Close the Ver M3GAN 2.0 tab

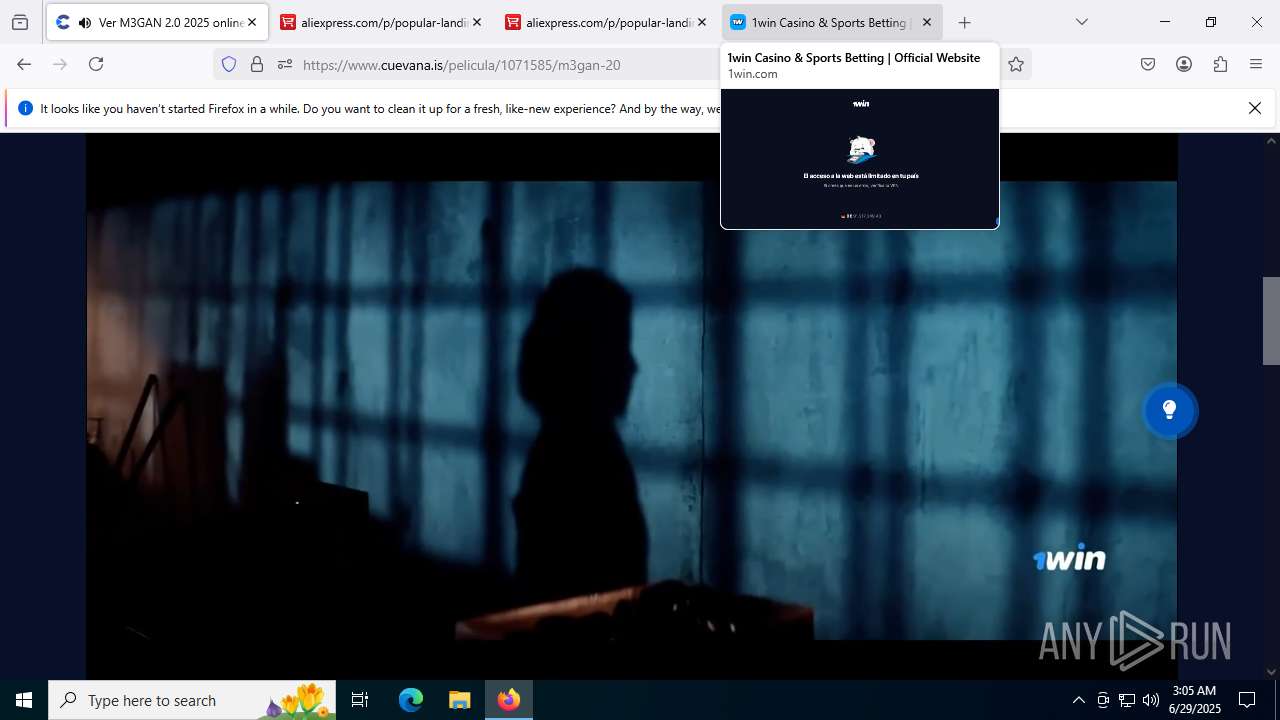[252, 22]
